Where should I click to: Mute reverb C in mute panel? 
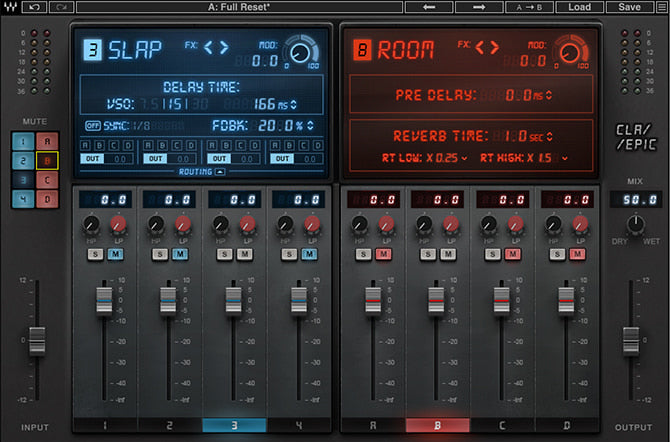point(47,180)
